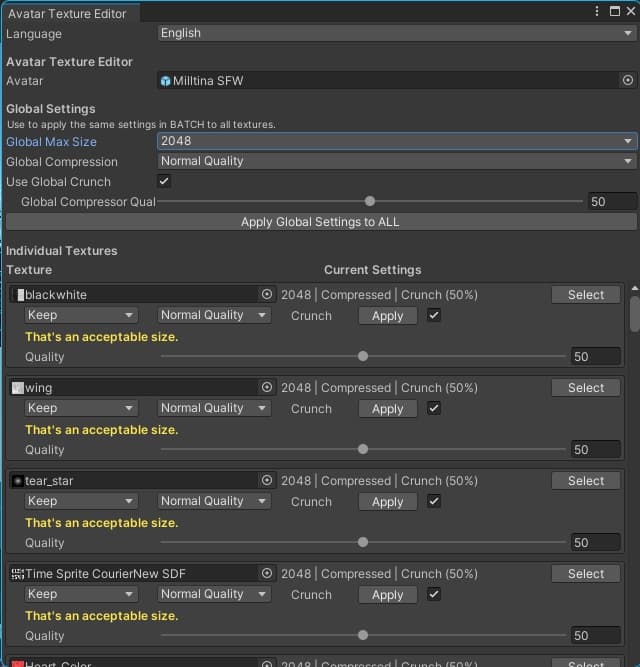The height and width of the screenshot is (667, 640).
Task: Open object picker for Time Sprite texture
Action: coord(267,574)
